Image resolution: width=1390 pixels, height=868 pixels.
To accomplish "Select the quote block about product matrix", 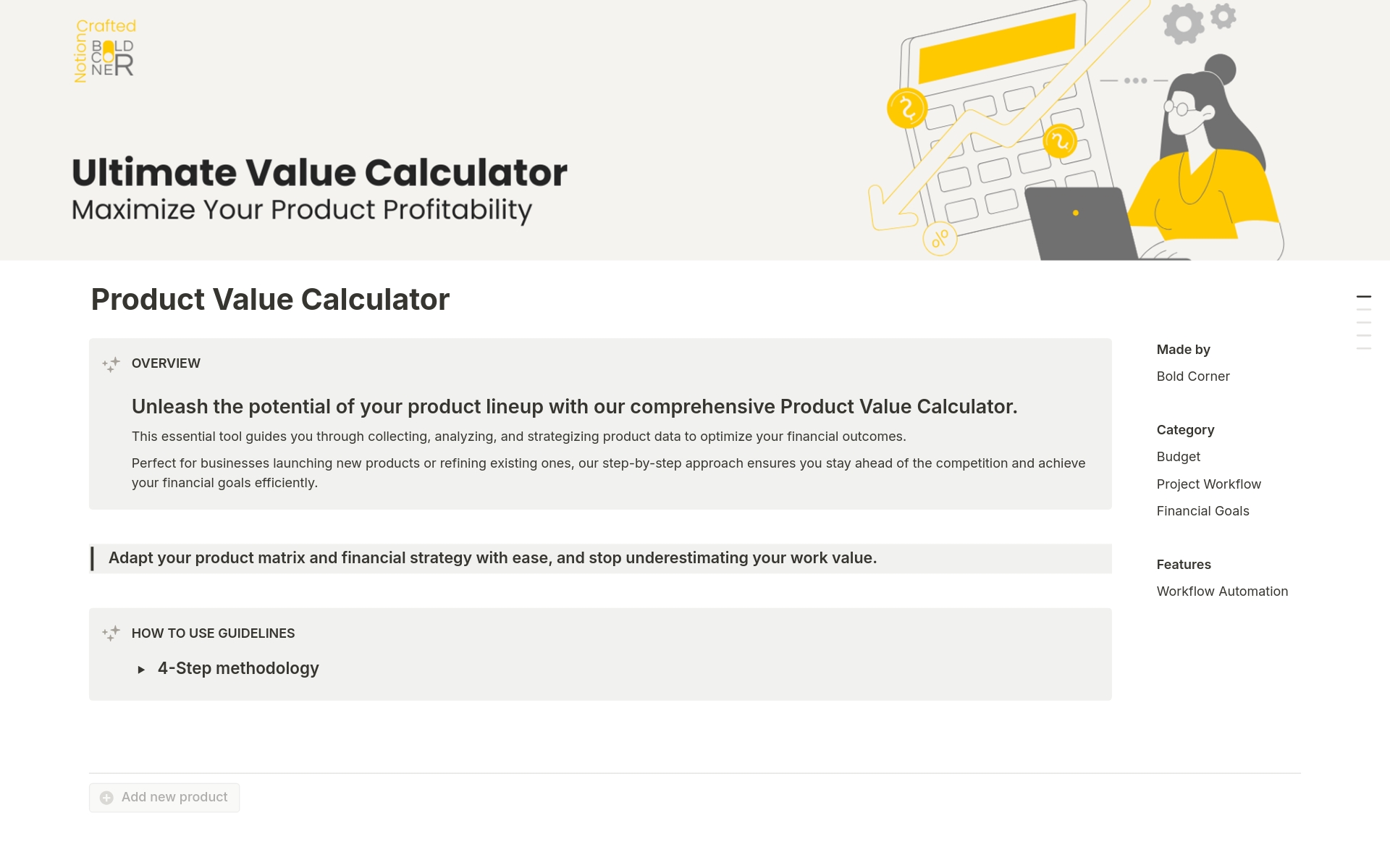I will click(x=492, y=558).
